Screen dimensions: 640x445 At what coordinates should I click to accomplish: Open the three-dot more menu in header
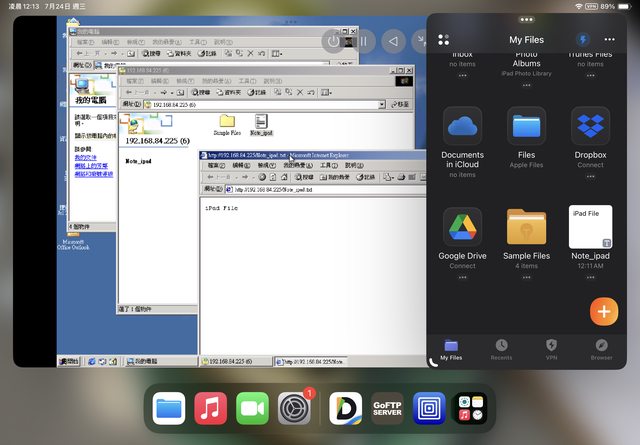click(609, 39)
